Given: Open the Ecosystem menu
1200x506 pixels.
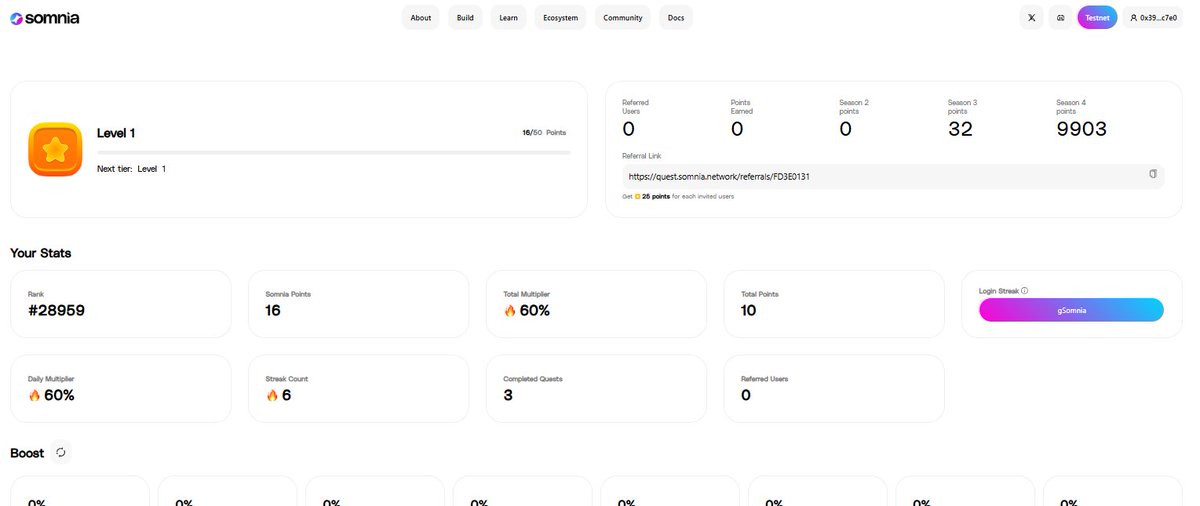Looking at the screenshot, I should (561, 18).
